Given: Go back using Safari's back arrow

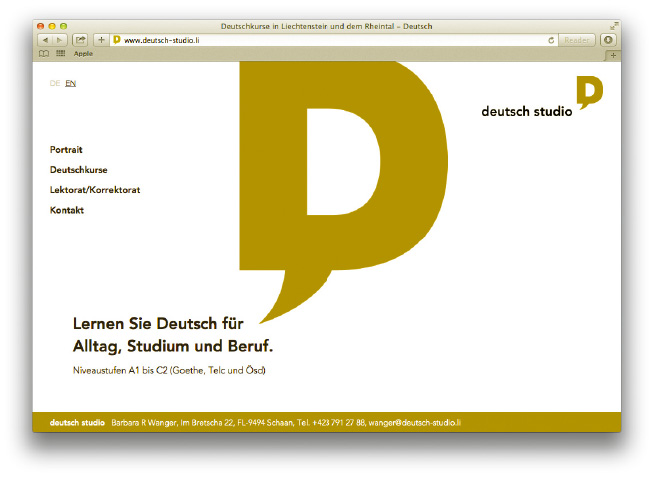Looking at the screenshot, I should [x=45, y=40].
